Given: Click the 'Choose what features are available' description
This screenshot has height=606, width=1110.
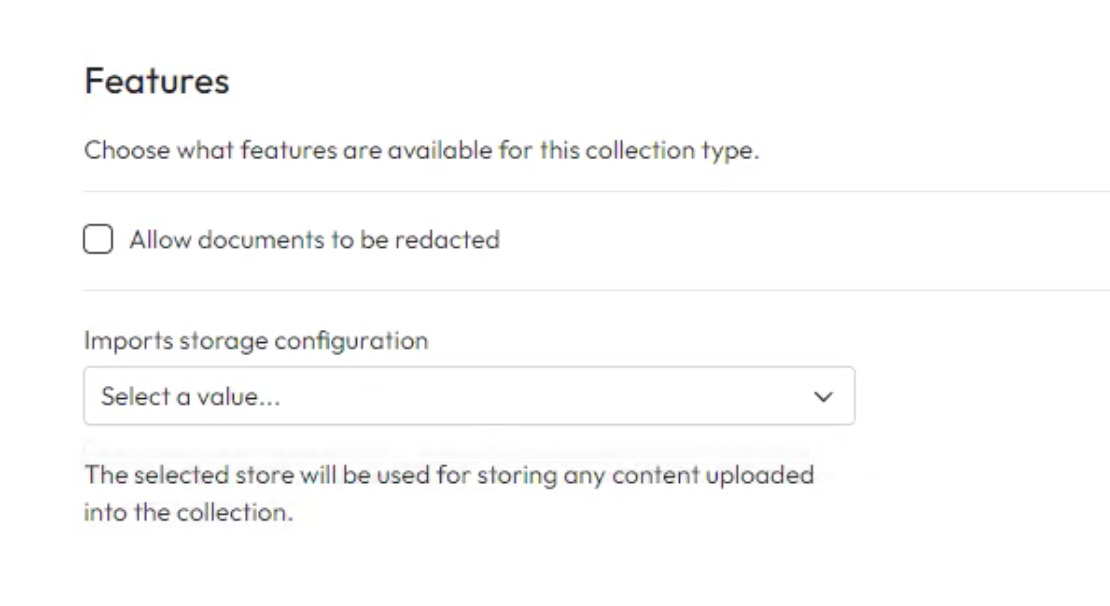Looking at the screenshot, I should [x=421, y=151].
